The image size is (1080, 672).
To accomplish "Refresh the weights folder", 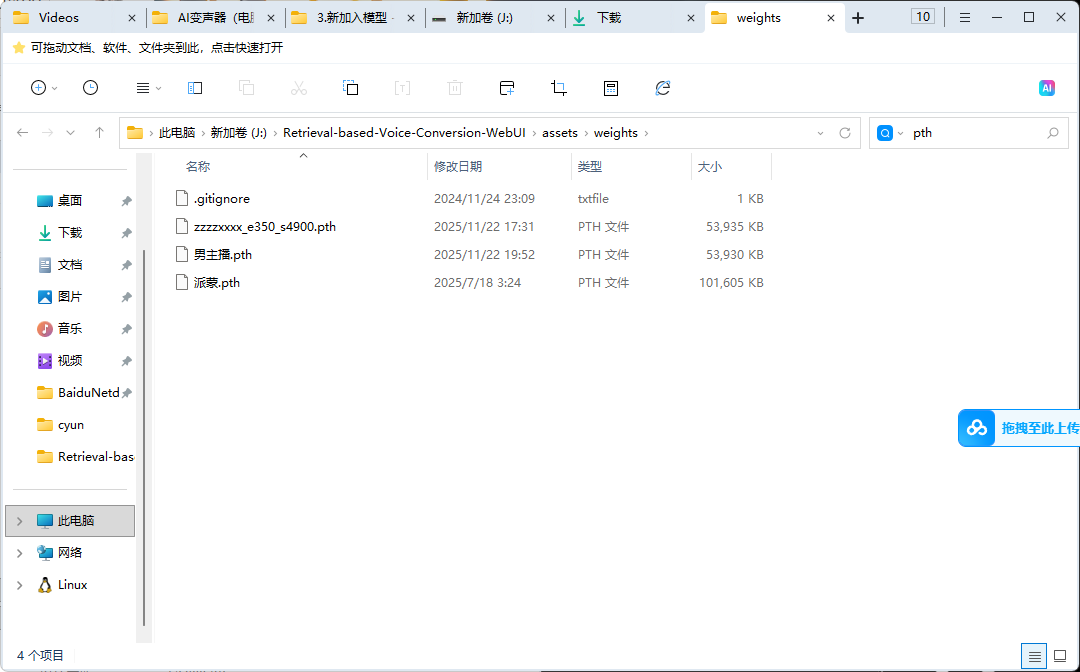I will click(845, 133).
